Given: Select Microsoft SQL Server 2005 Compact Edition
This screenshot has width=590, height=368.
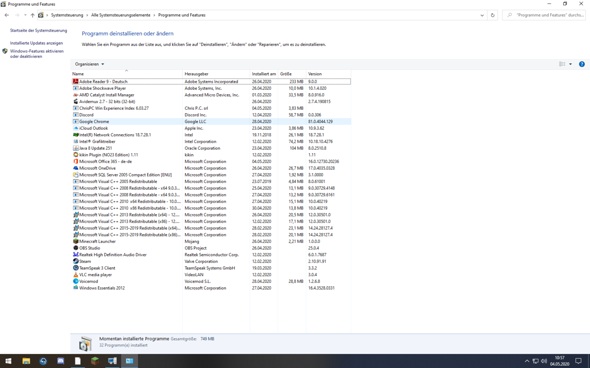Looking at the screenshot, I should [211, 175].
